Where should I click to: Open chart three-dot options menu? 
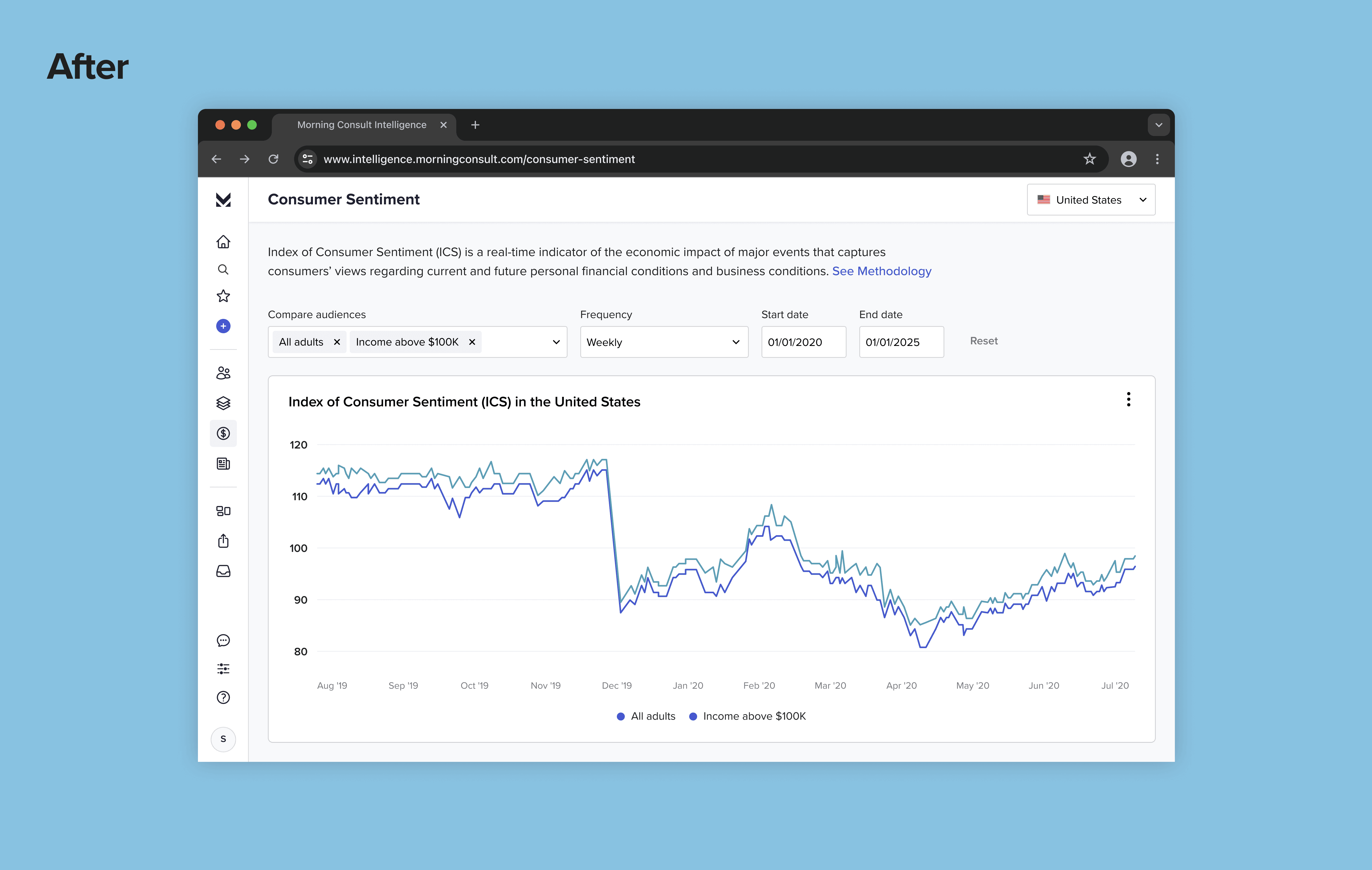[1128, 399]
